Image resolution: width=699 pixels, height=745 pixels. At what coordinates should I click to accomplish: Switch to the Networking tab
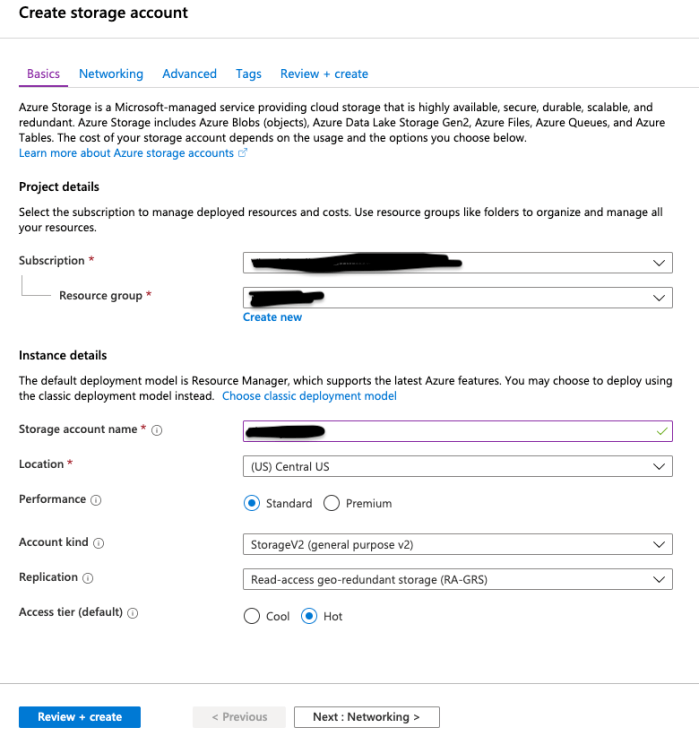[111, 74]
